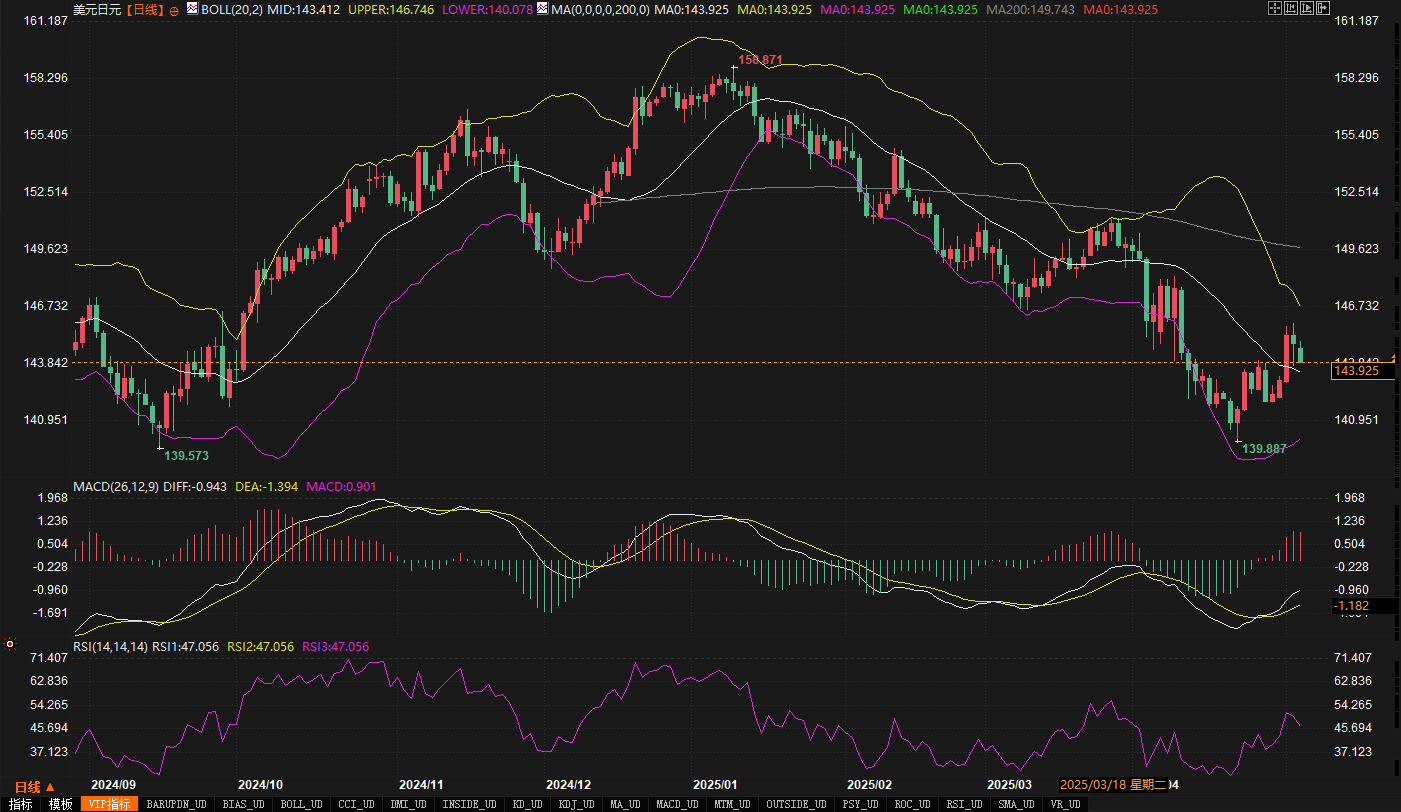The image size is (1401, 812).
Task: Click the MA200:149.743 value
Action: point(1030,9)
